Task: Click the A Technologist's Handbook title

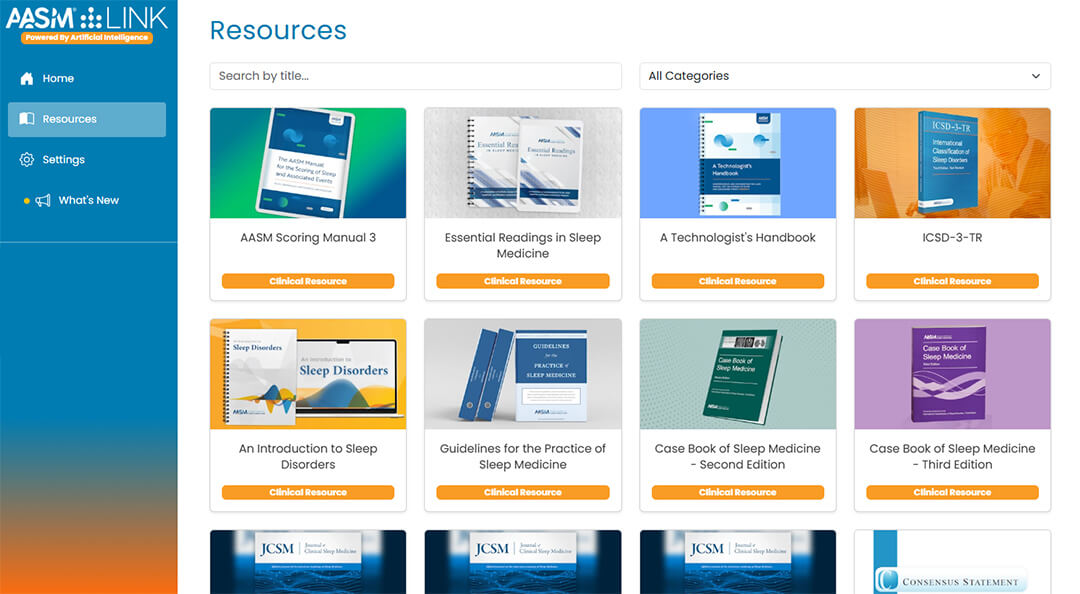Action: [x=738, y=238]
